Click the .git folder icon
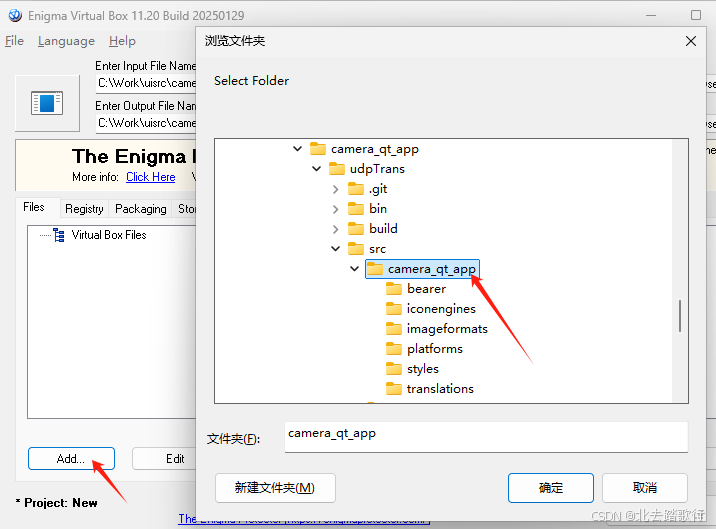Screen dimensions: 716x529 click(356, 189)
